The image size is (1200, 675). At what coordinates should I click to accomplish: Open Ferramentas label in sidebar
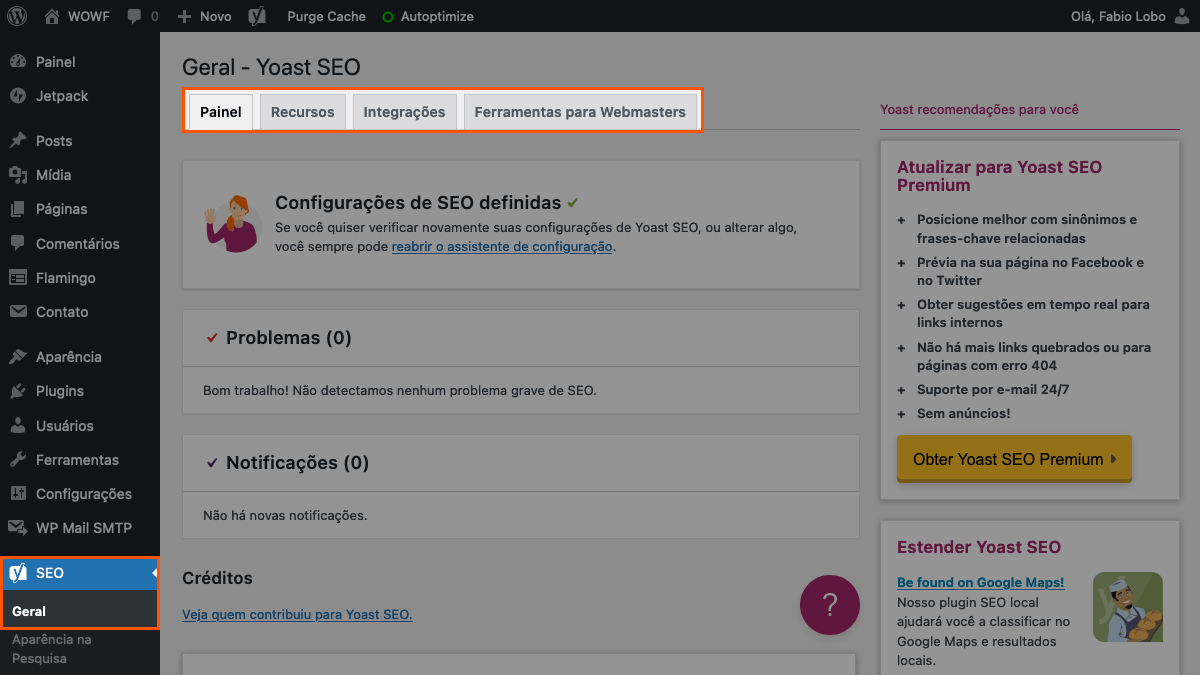(x=77, y=460)
